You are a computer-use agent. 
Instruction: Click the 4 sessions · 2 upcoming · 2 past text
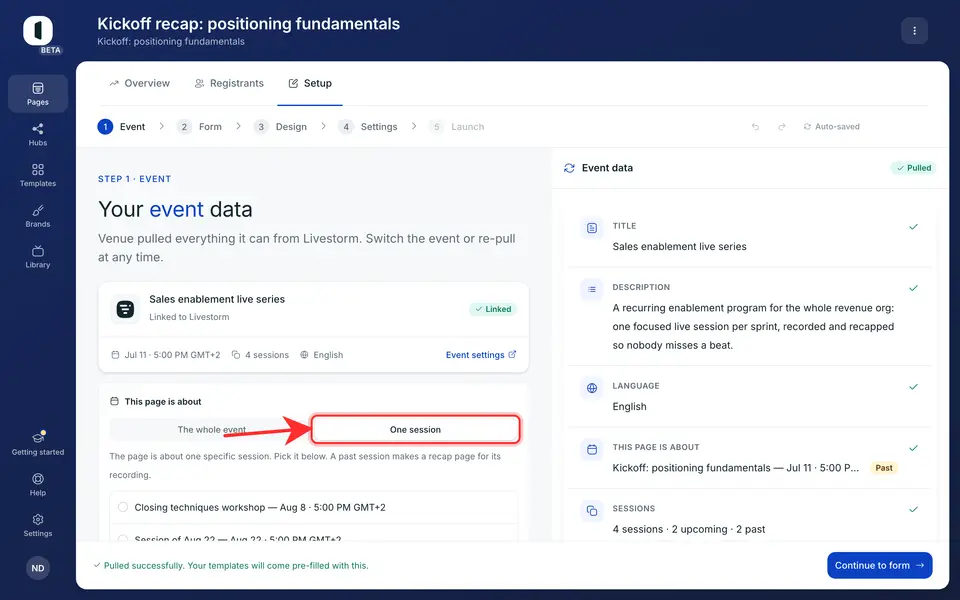click(689, 529)
